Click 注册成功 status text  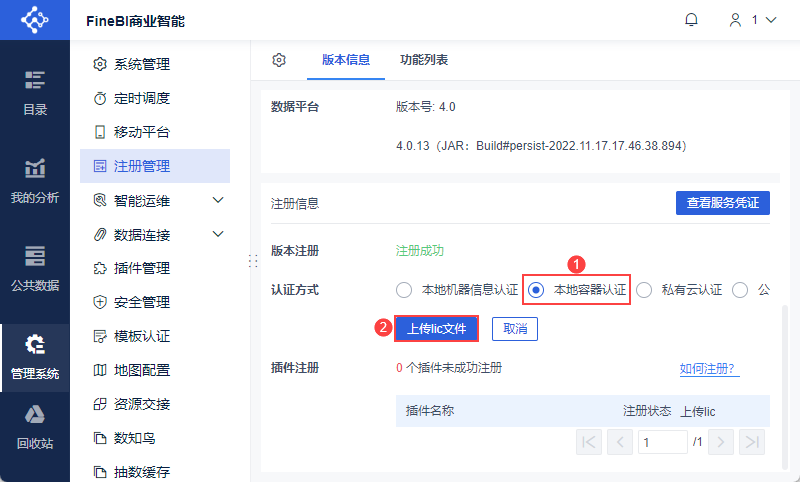pos(420,251)
